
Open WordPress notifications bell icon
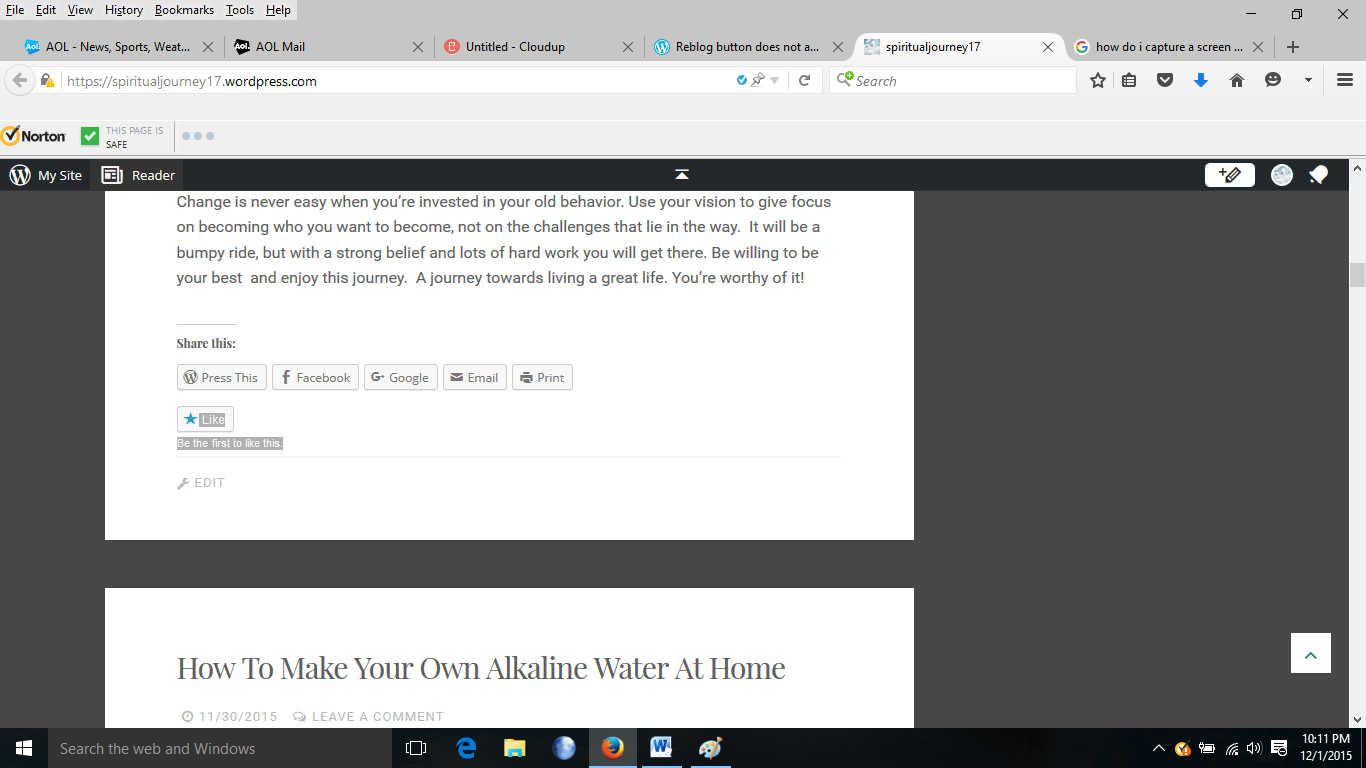(1318, 175)
